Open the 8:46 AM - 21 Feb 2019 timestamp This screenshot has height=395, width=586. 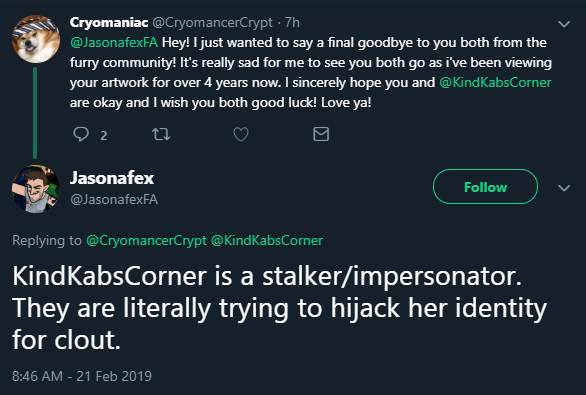click(82, 376)
